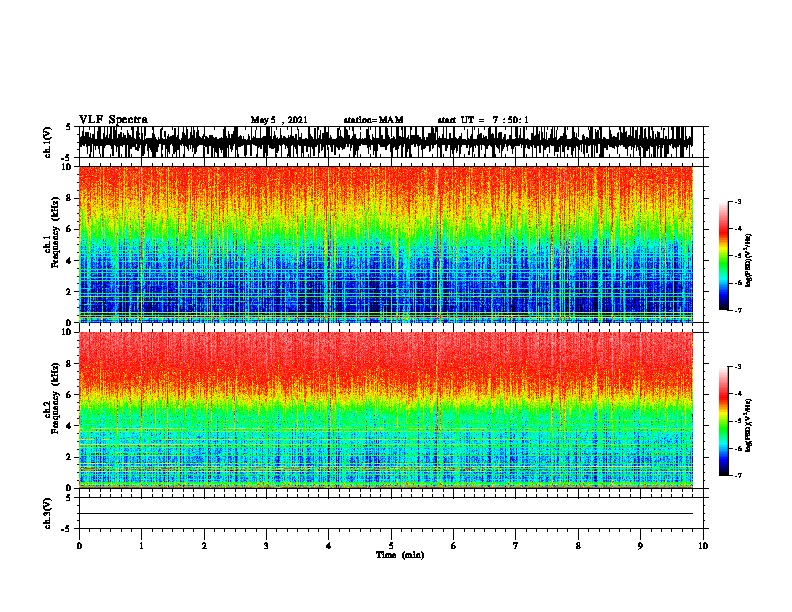The image size is (792, 612).
Task: Click the ch.2 color bar's log(PSD) label
Action: pos(748,426)
